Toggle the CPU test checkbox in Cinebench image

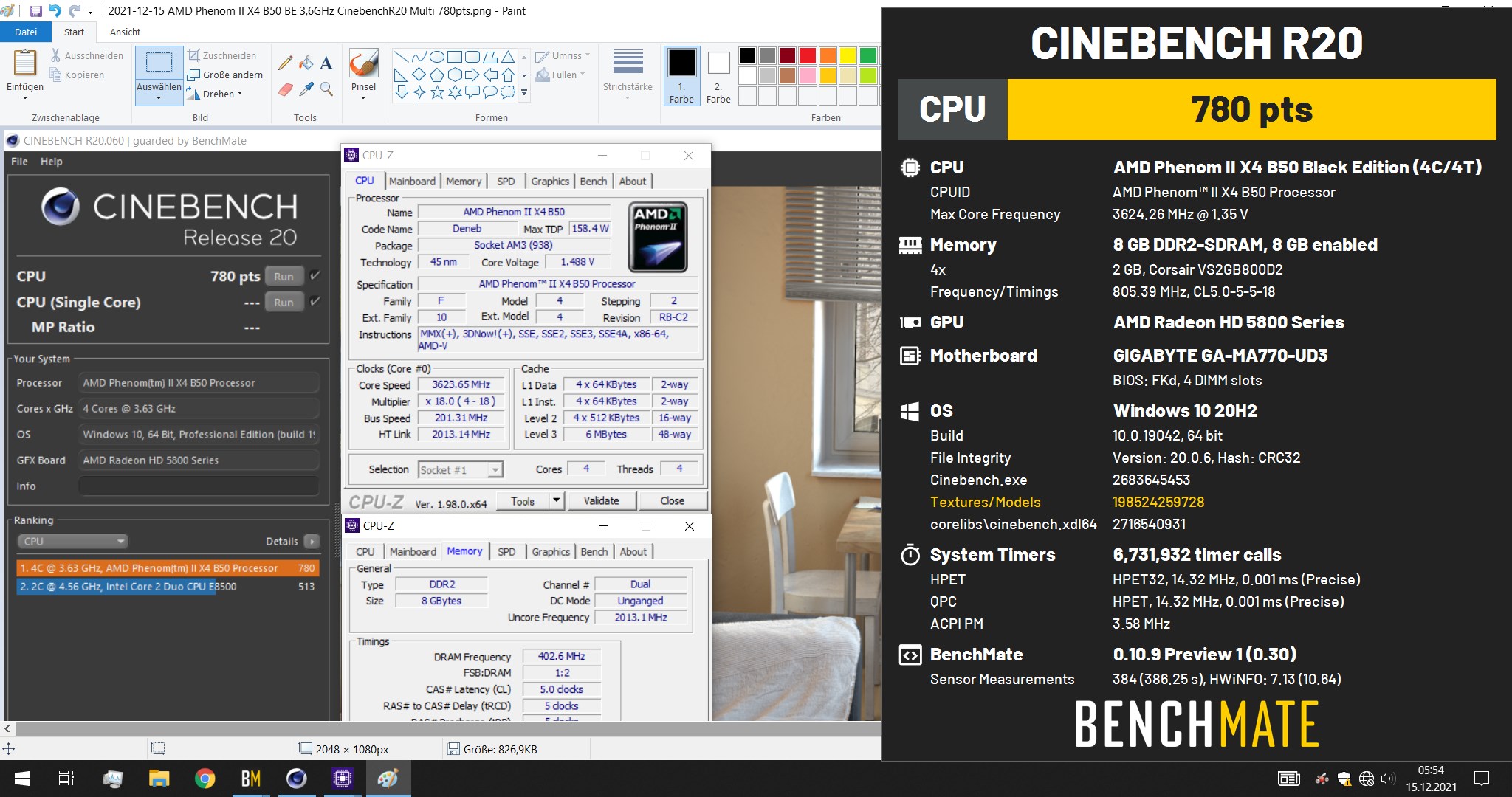pos(315,275)
